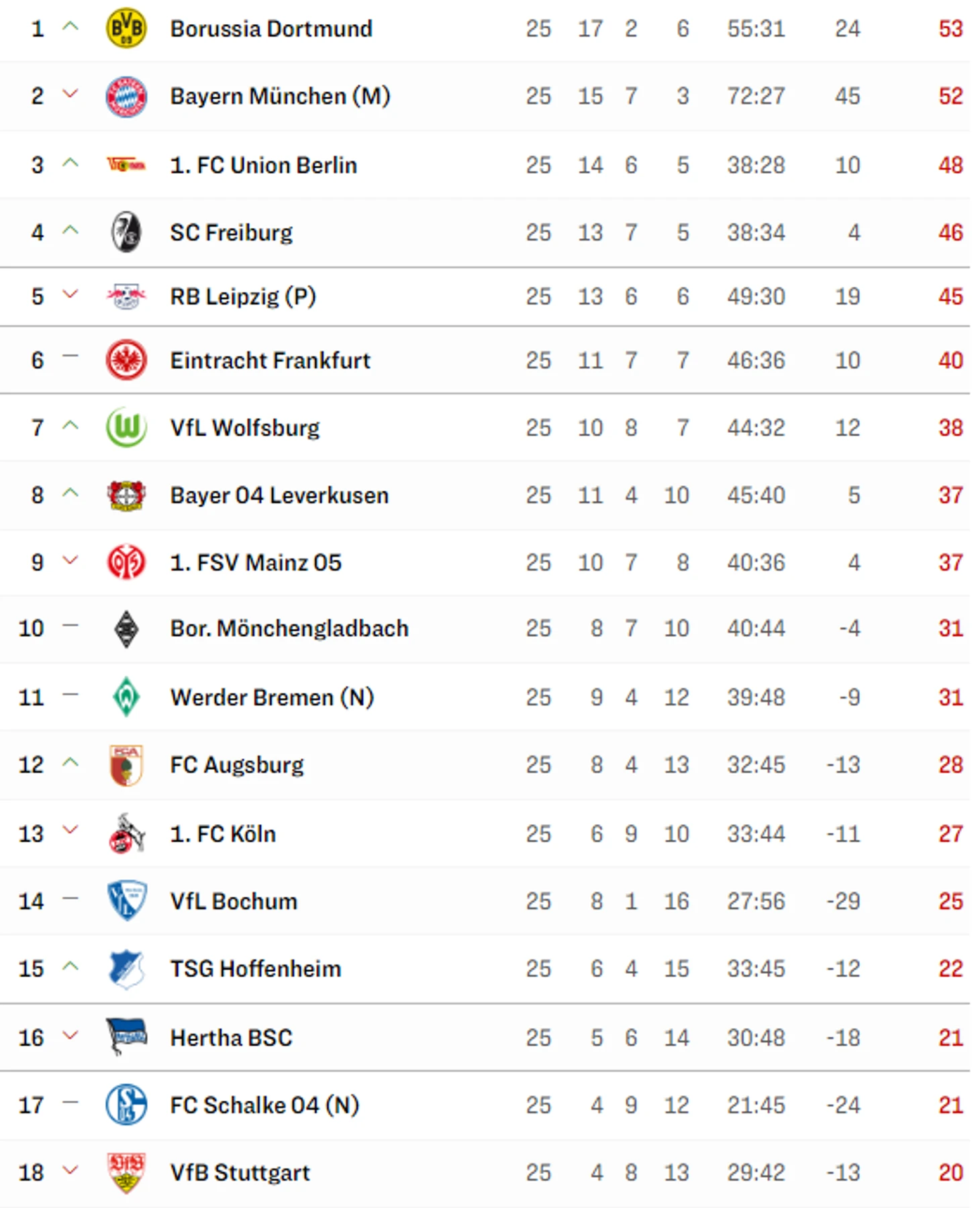The height and width of the screenshot is (1208, 980).
Task: Open the SC Freiburg team page
Action: [231, 233]
